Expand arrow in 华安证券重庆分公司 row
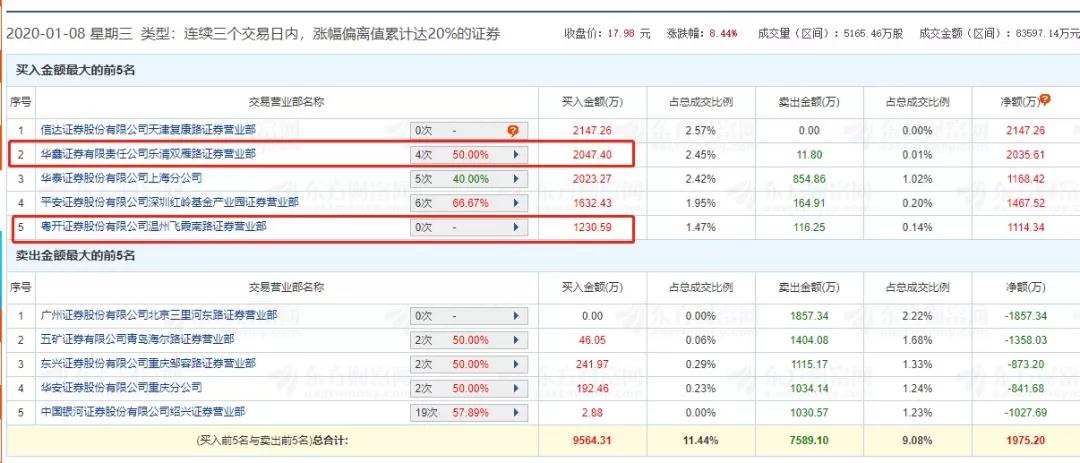The width and height of the screenshot is (1080, 463). point(516,389)
